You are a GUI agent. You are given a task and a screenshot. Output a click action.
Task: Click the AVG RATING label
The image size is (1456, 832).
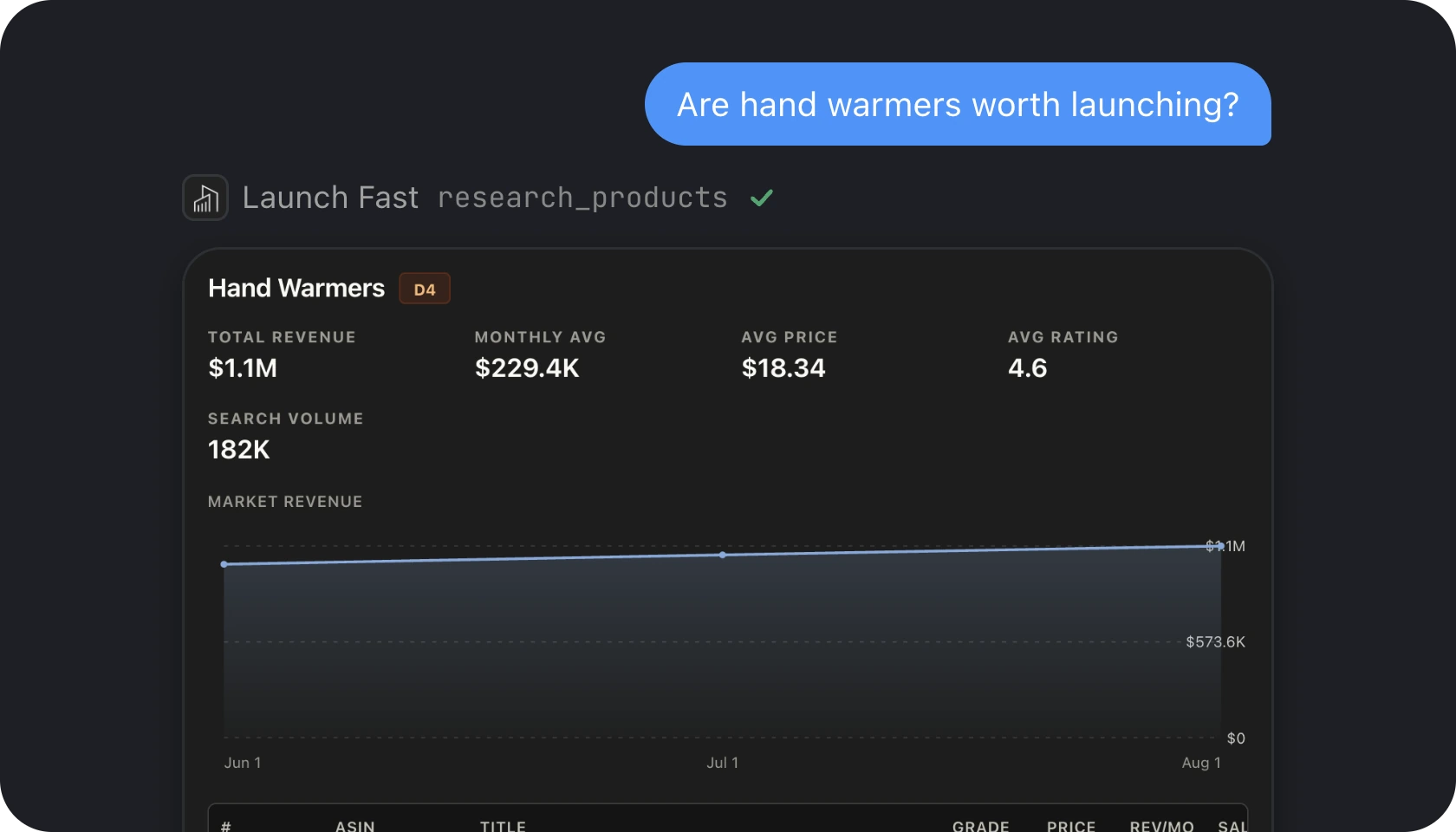[1063, 337]
